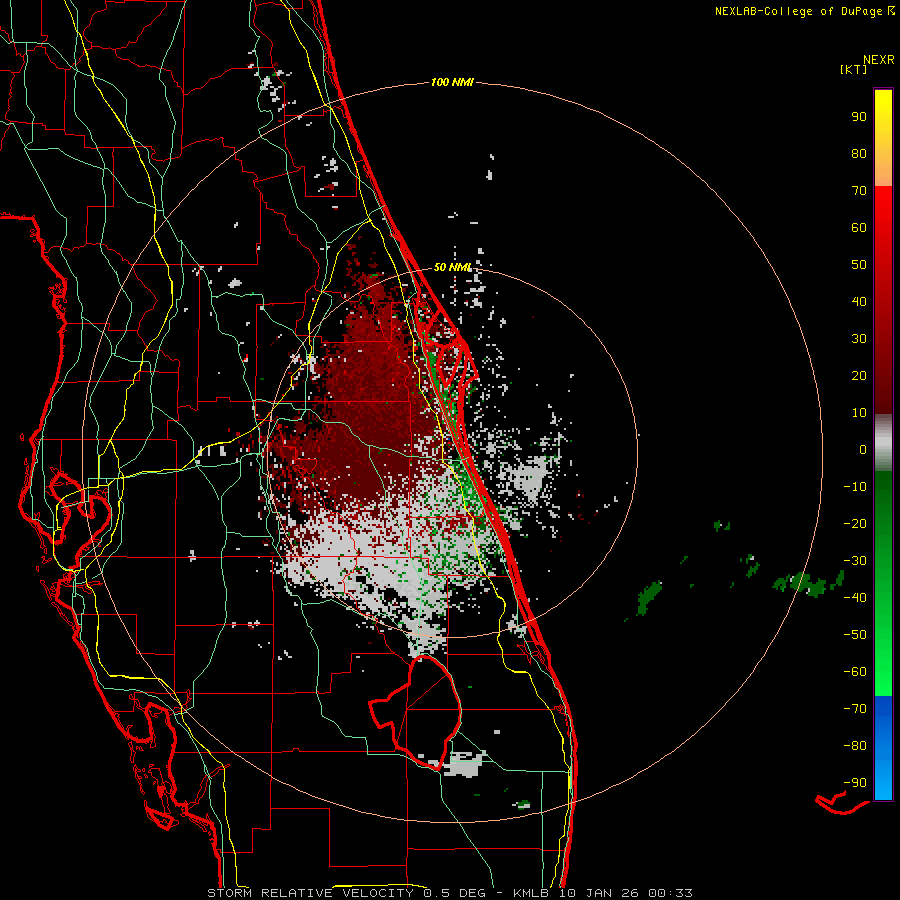Click the [KT] units label
This screenshot has height=900, width=900.
click(853, 69)
